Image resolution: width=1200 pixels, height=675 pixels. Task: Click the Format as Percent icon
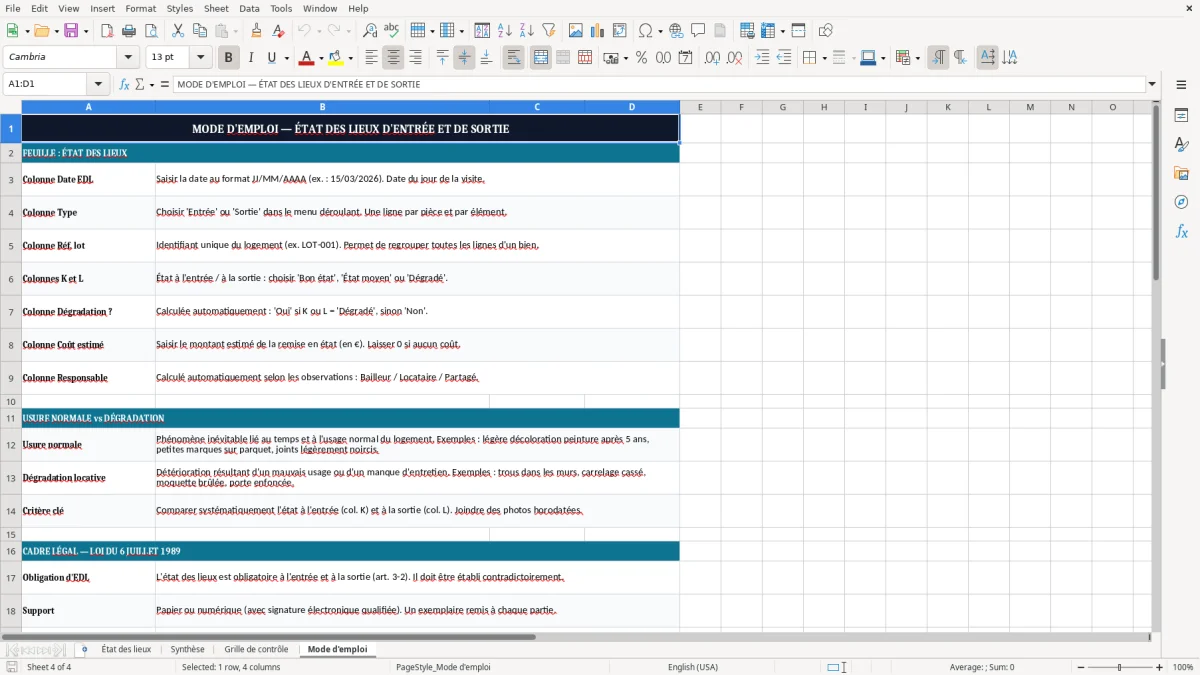click(641, 58)
